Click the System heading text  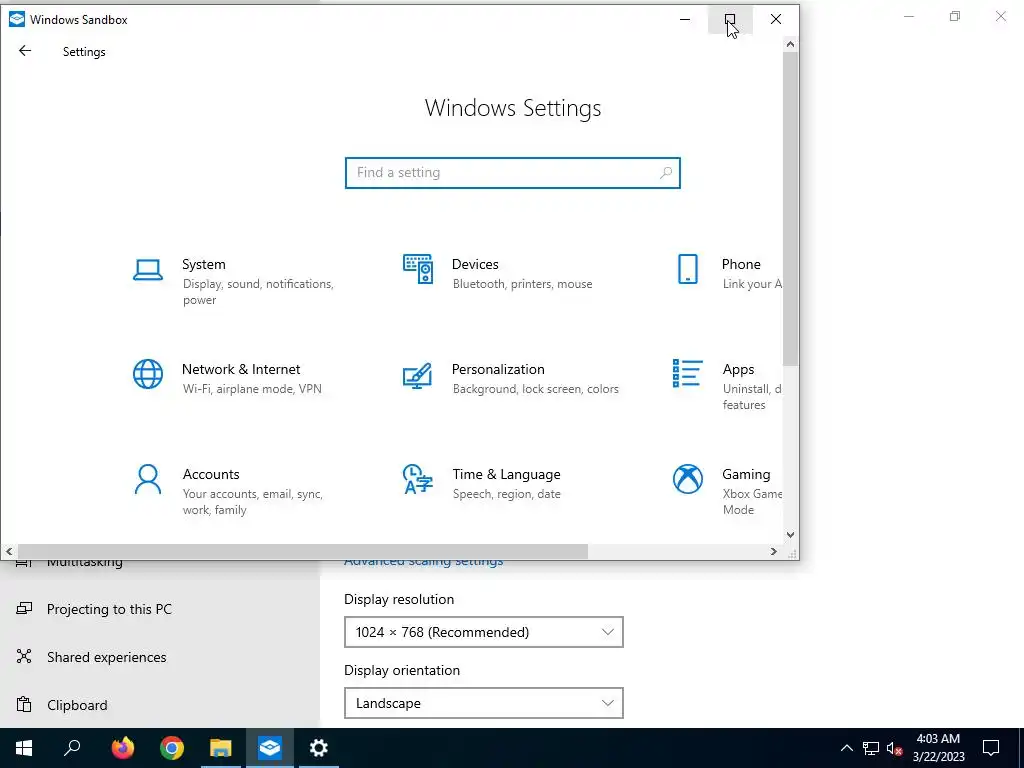(x=204, y=264)
